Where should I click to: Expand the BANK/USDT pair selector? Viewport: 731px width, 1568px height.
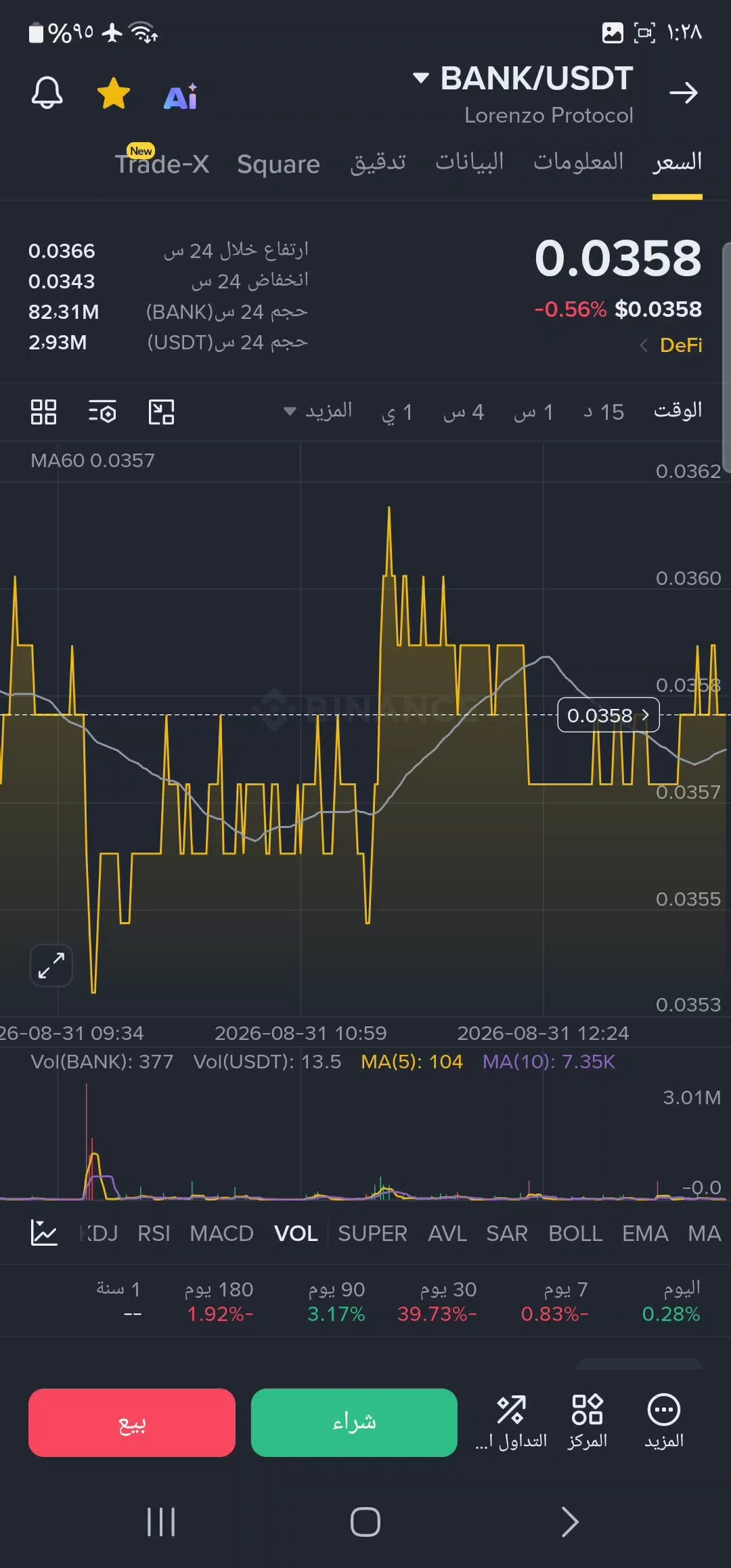pyautogui.click(x=523, y=79)
